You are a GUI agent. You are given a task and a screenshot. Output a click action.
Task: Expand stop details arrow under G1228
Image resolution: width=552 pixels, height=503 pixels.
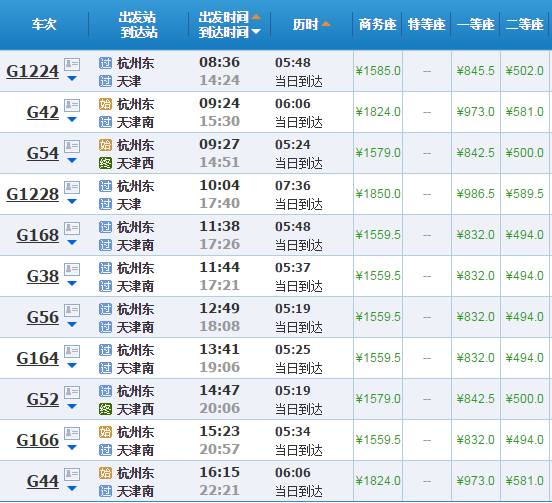click(x=72, y=201)
